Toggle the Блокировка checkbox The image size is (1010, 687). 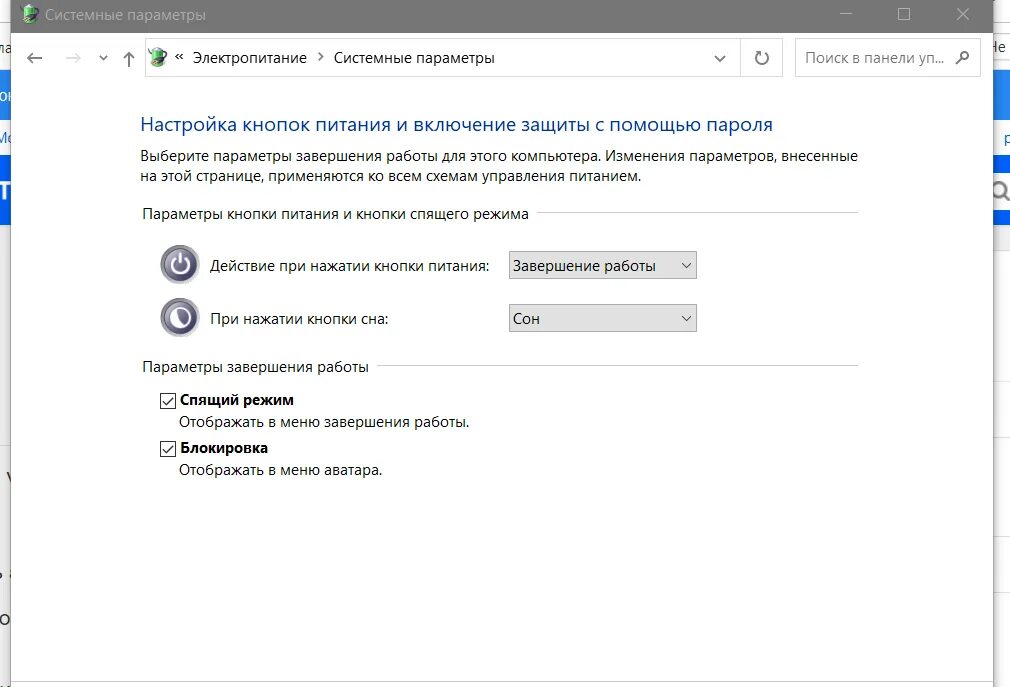[x=168, y=449]
